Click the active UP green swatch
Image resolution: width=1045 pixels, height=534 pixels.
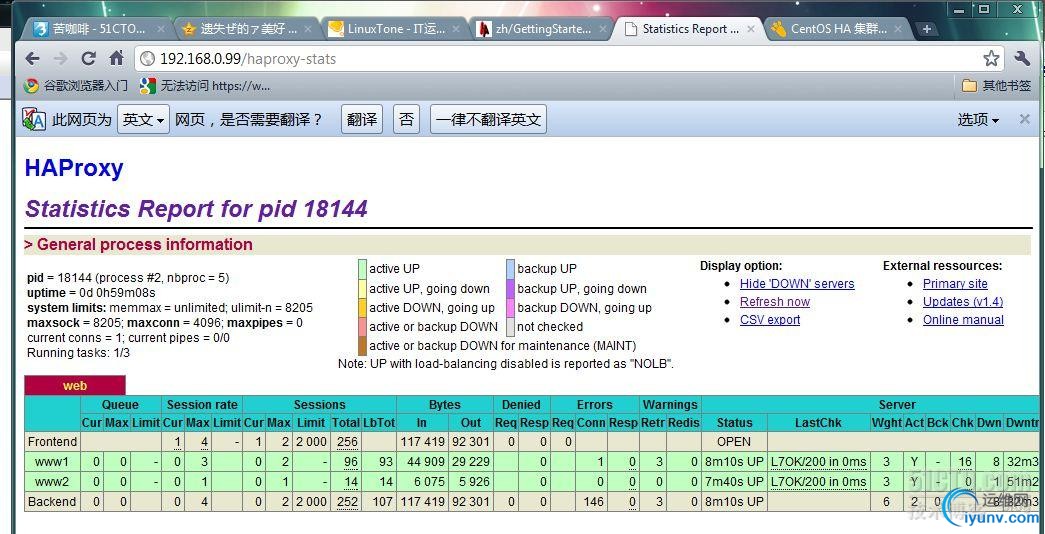[363, 269]
